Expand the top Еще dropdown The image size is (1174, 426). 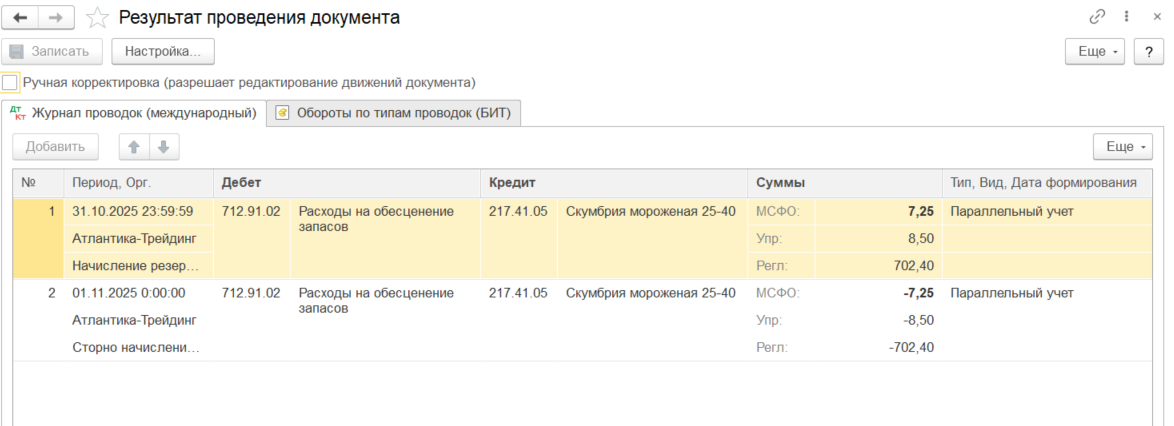[x=1097, y=51]
